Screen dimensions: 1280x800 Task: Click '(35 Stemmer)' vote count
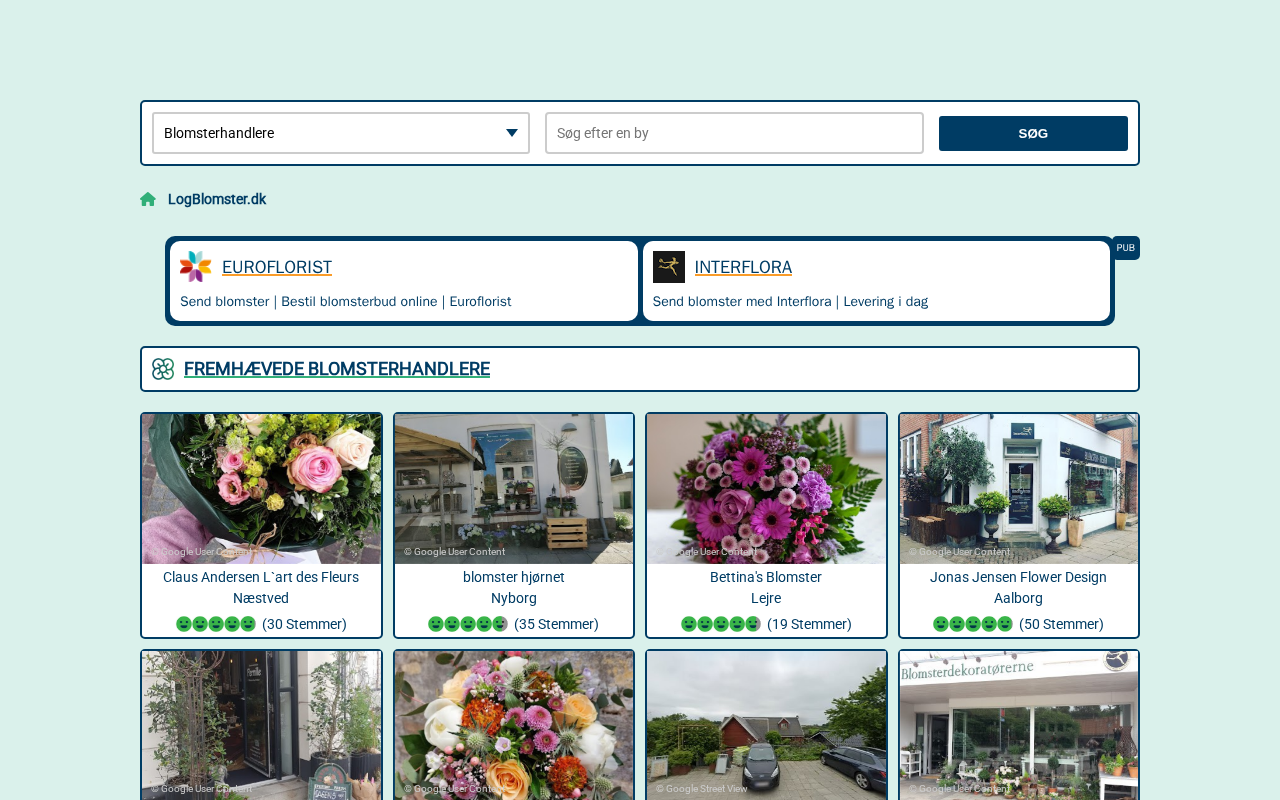[x=557, y=624]
